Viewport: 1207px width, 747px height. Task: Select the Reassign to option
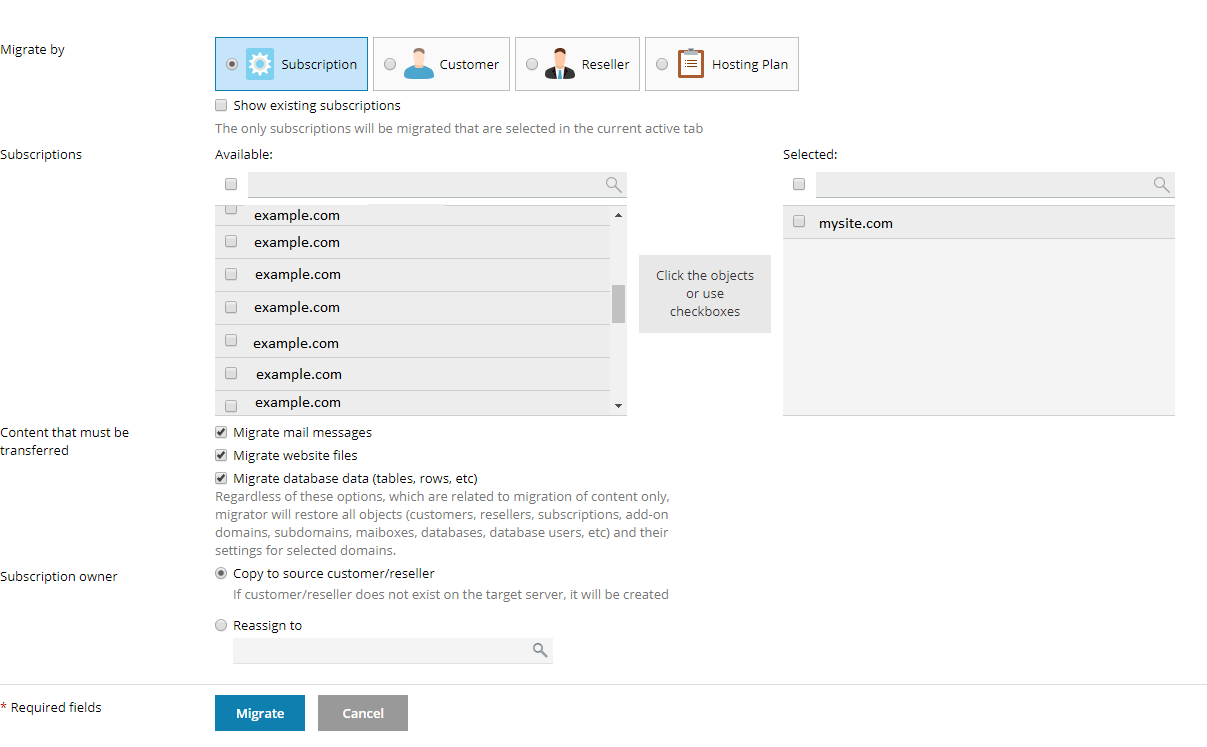pyautogui.click(x=221, y=625)
